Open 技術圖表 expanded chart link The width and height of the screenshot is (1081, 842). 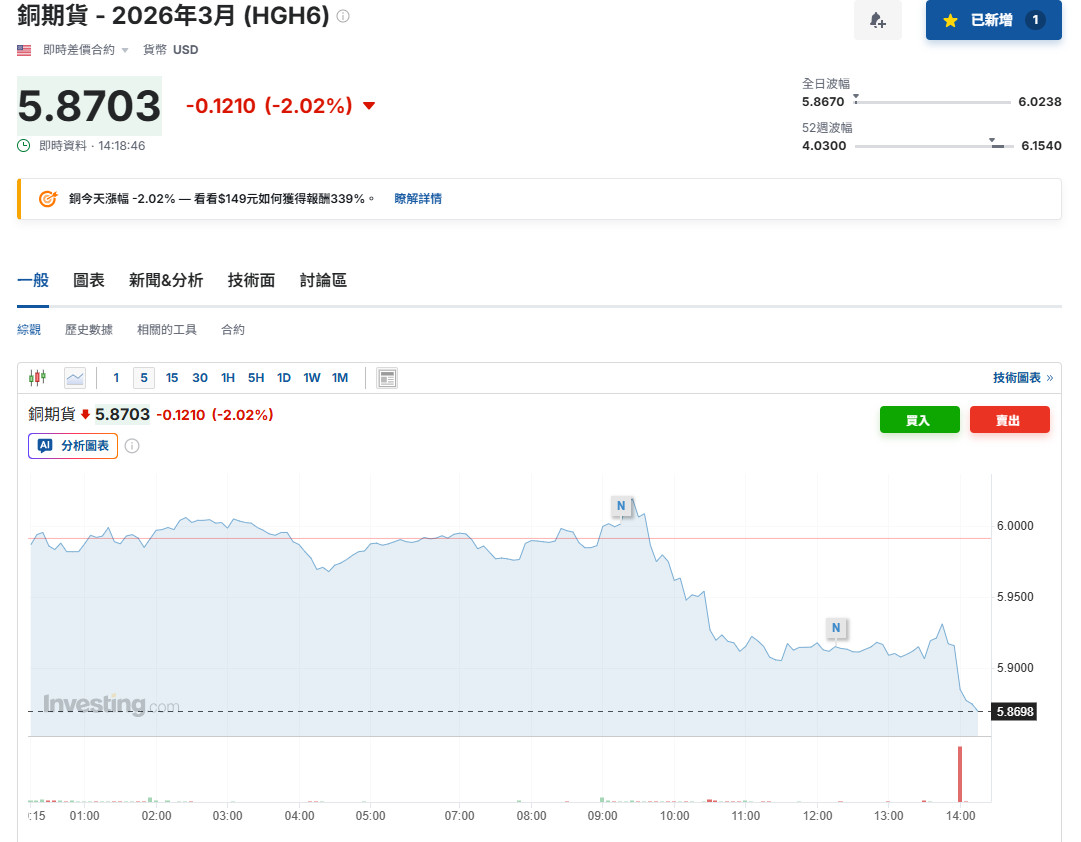point(1022,377)
